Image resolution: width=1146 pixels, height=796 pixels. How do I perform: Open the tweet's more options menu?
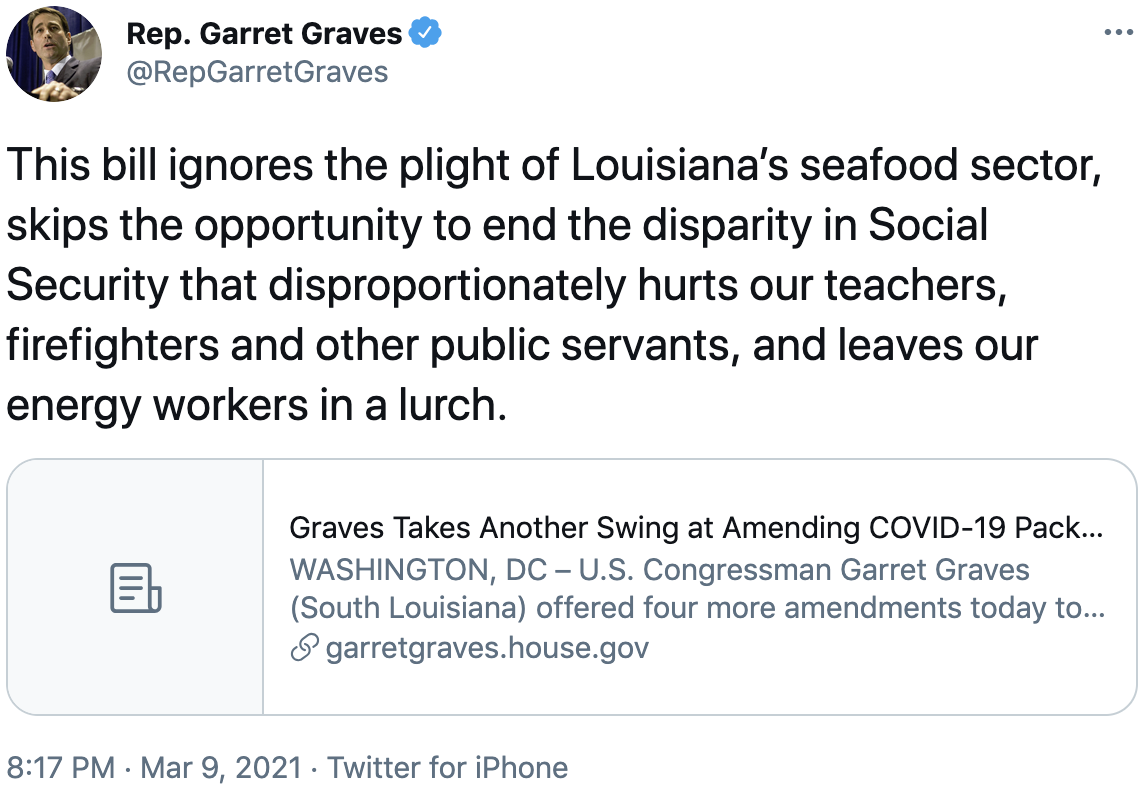pos(1118,33)
